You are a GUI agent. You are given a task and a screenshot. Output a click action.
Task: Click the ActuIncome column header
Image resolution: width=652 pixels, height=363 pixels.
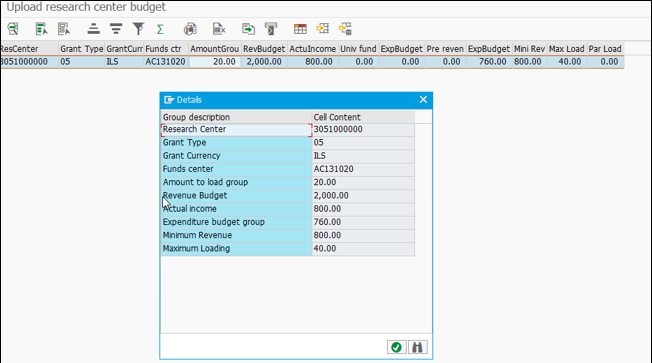(313, 49)
